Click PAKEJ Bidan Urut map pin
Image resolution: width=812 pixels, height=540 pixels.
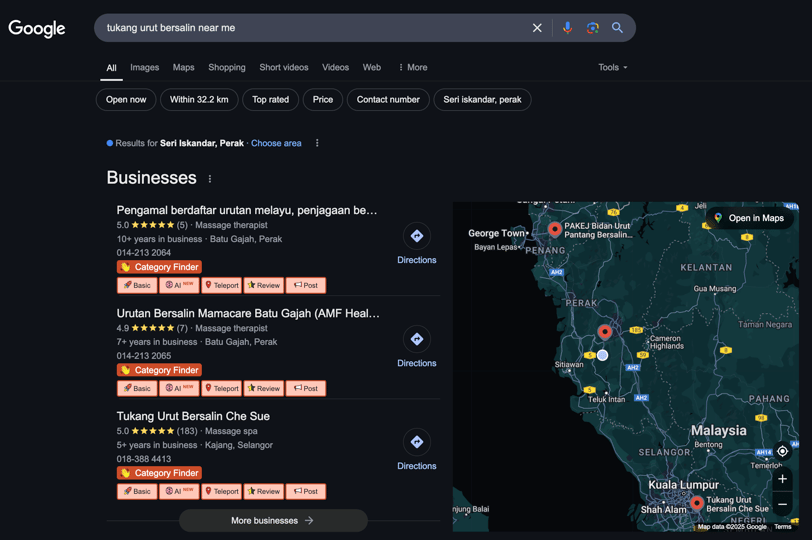pos(555,229)
